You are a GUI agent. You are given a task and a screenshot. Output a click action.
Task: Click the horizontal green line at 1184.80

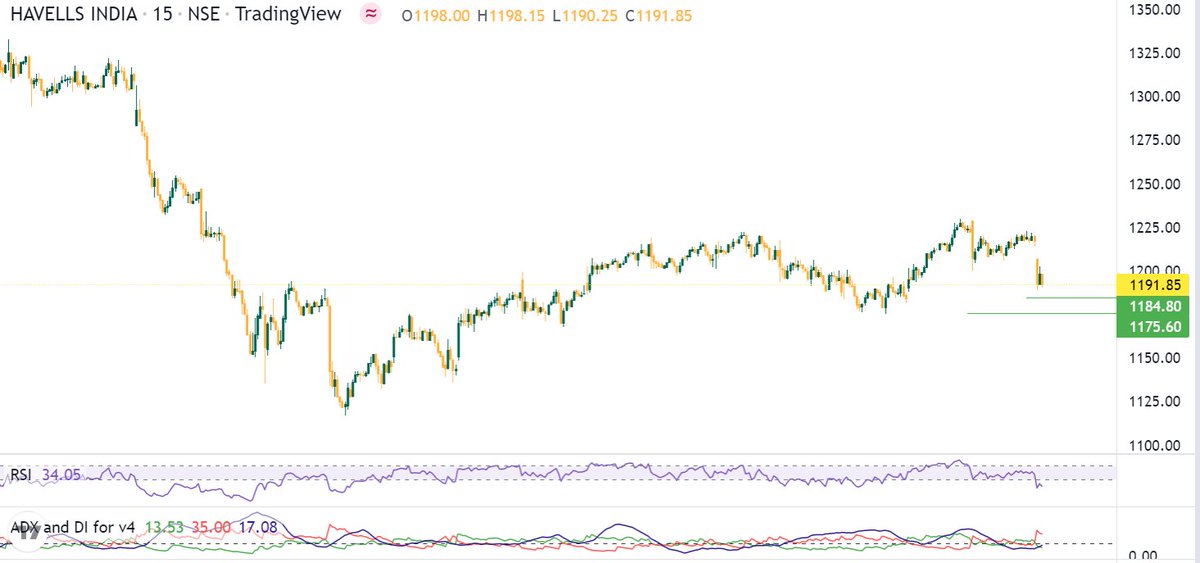tap(1072, 298)
